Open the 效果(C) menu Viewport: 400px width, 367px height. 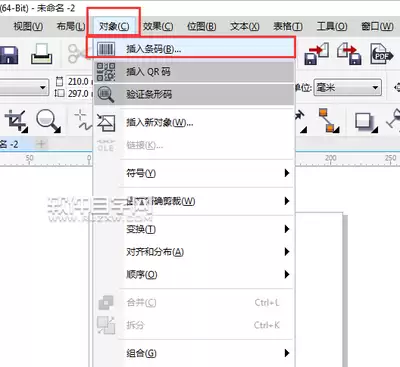pos(158,26)
